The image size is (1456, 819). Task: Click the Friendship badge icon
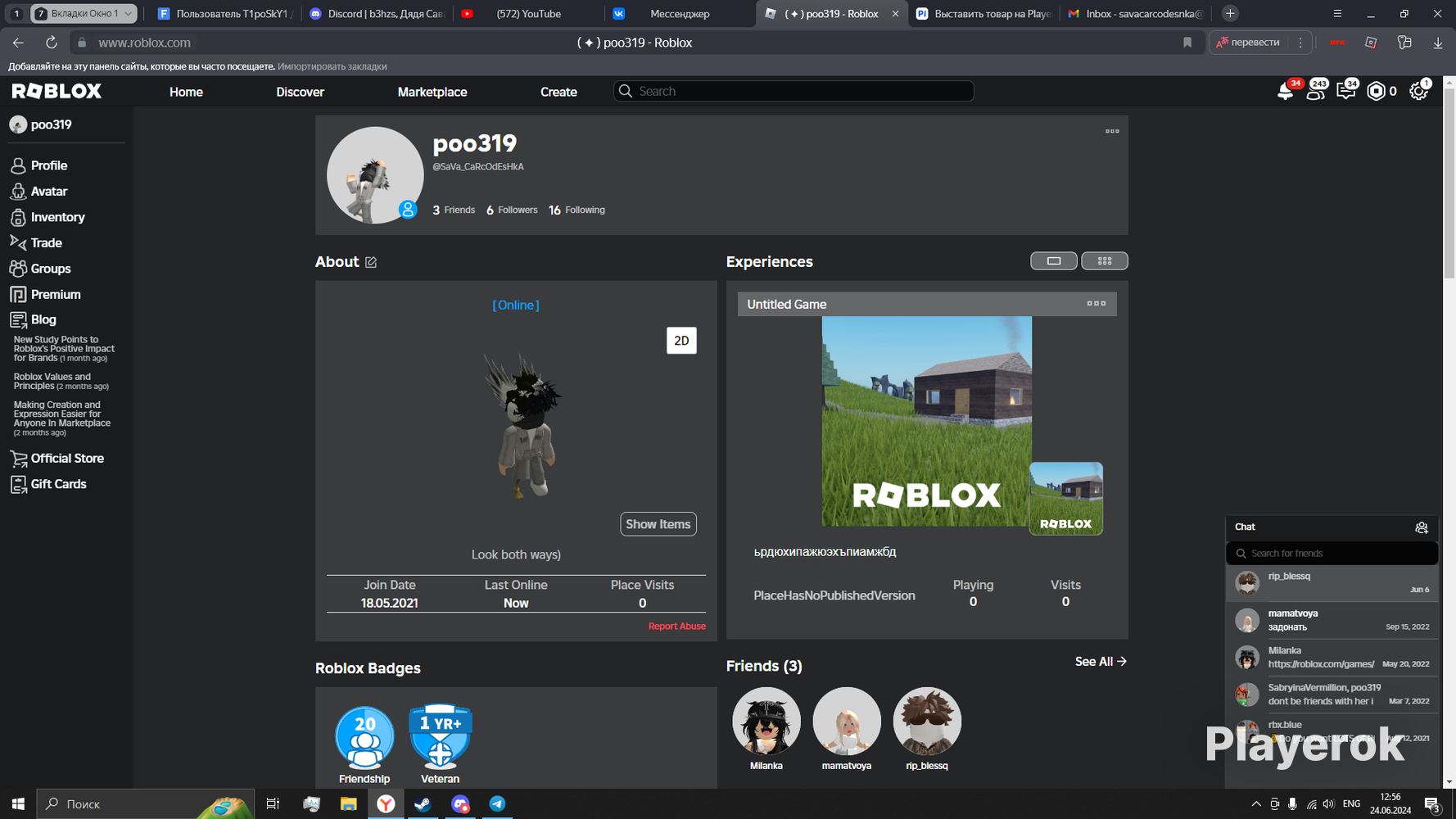pos(364,737)
